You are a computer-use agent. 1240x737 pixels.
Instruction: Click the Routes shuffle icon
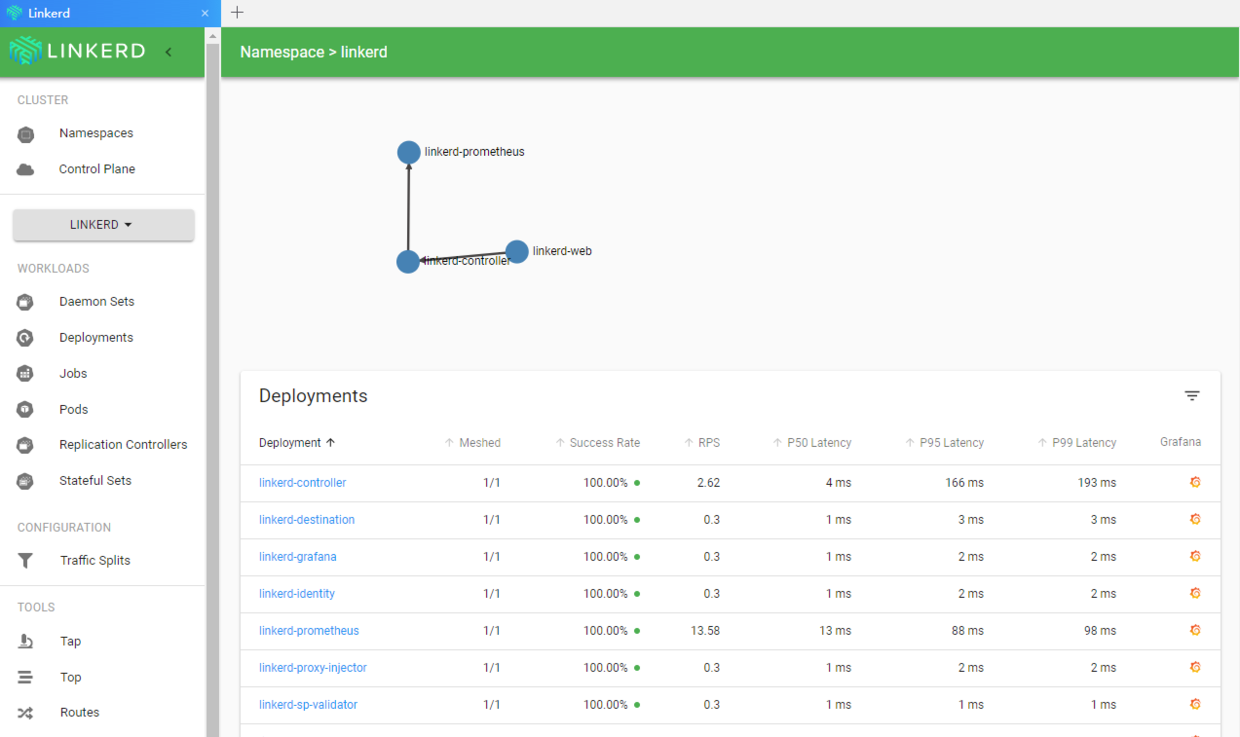coord(26,713)
